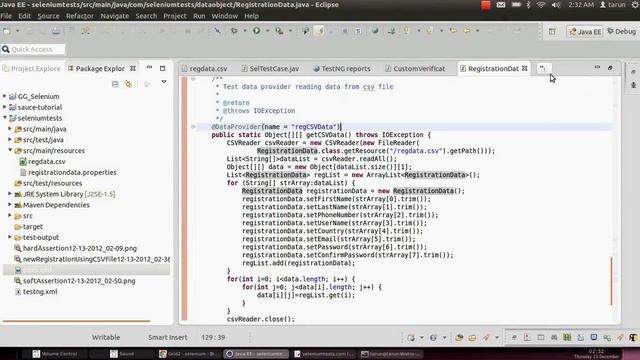Expand the test-output folder arrow
The height and width of the screenshot is (360, 640).
click(x=10, y=237)
